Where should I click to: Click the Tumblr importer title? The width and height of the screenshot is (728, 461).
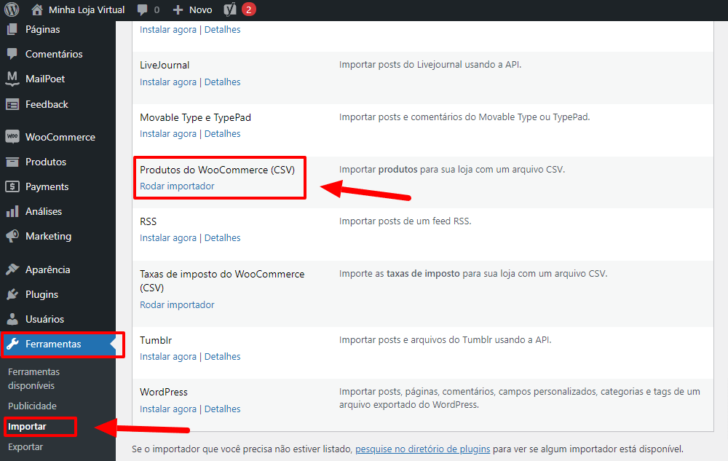(x=156, y=340)
